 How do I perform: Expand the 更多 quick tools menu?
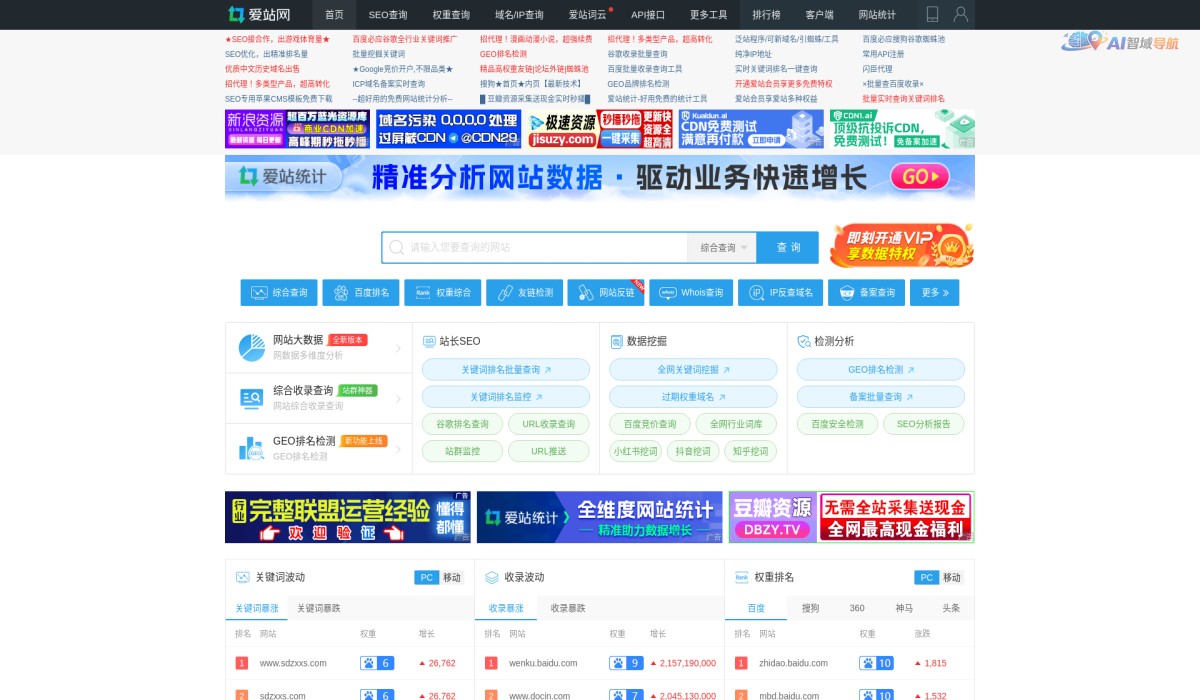pyautogui.click(x=933, y=292)
